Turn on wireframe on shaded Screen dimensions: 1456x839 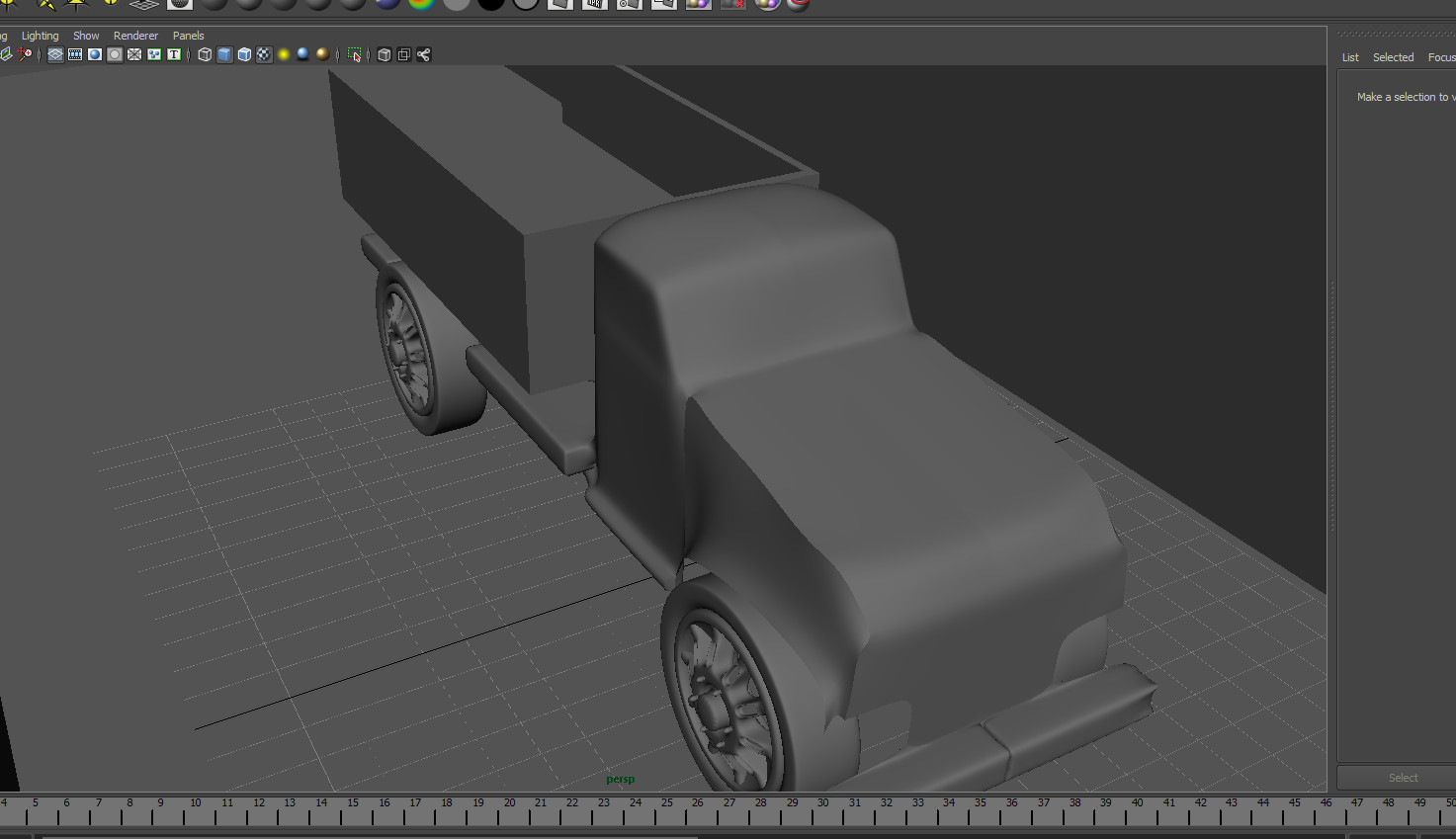pos(244,54)
